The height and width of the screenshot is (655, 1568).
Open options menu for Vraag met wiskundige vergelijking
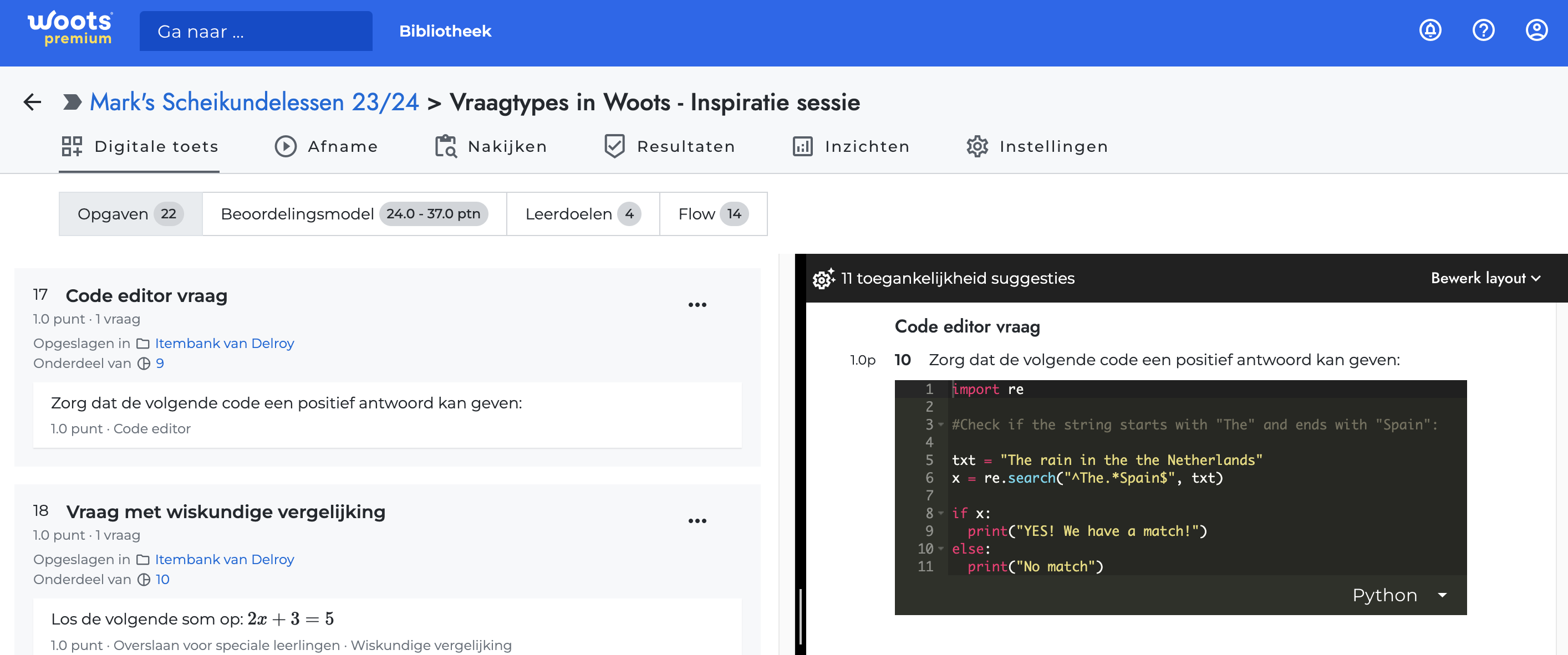[x=697, y=520]
